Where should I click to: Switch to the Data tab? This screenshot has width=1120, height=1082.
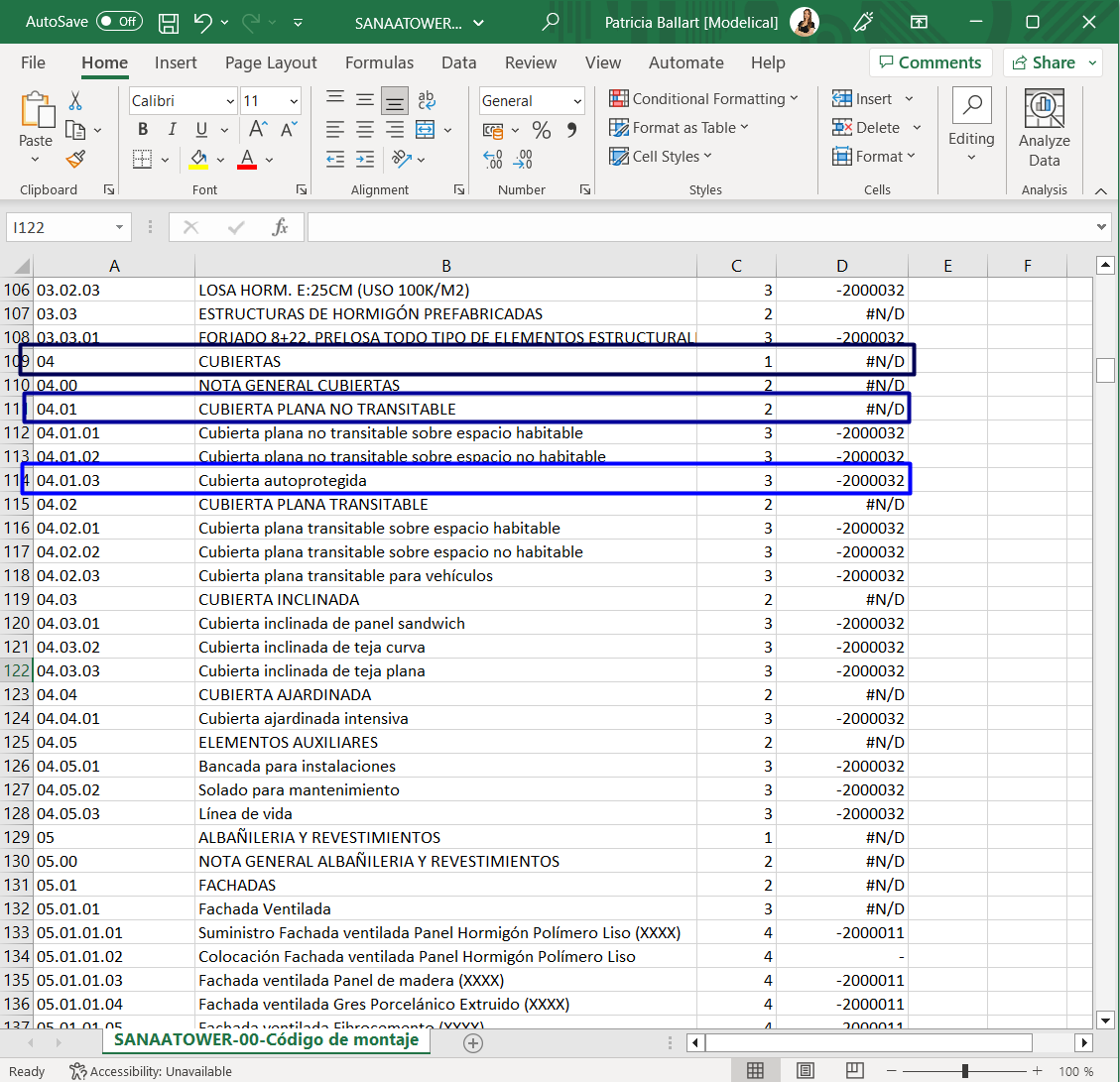pyautogui.click(x=458, y=62)
